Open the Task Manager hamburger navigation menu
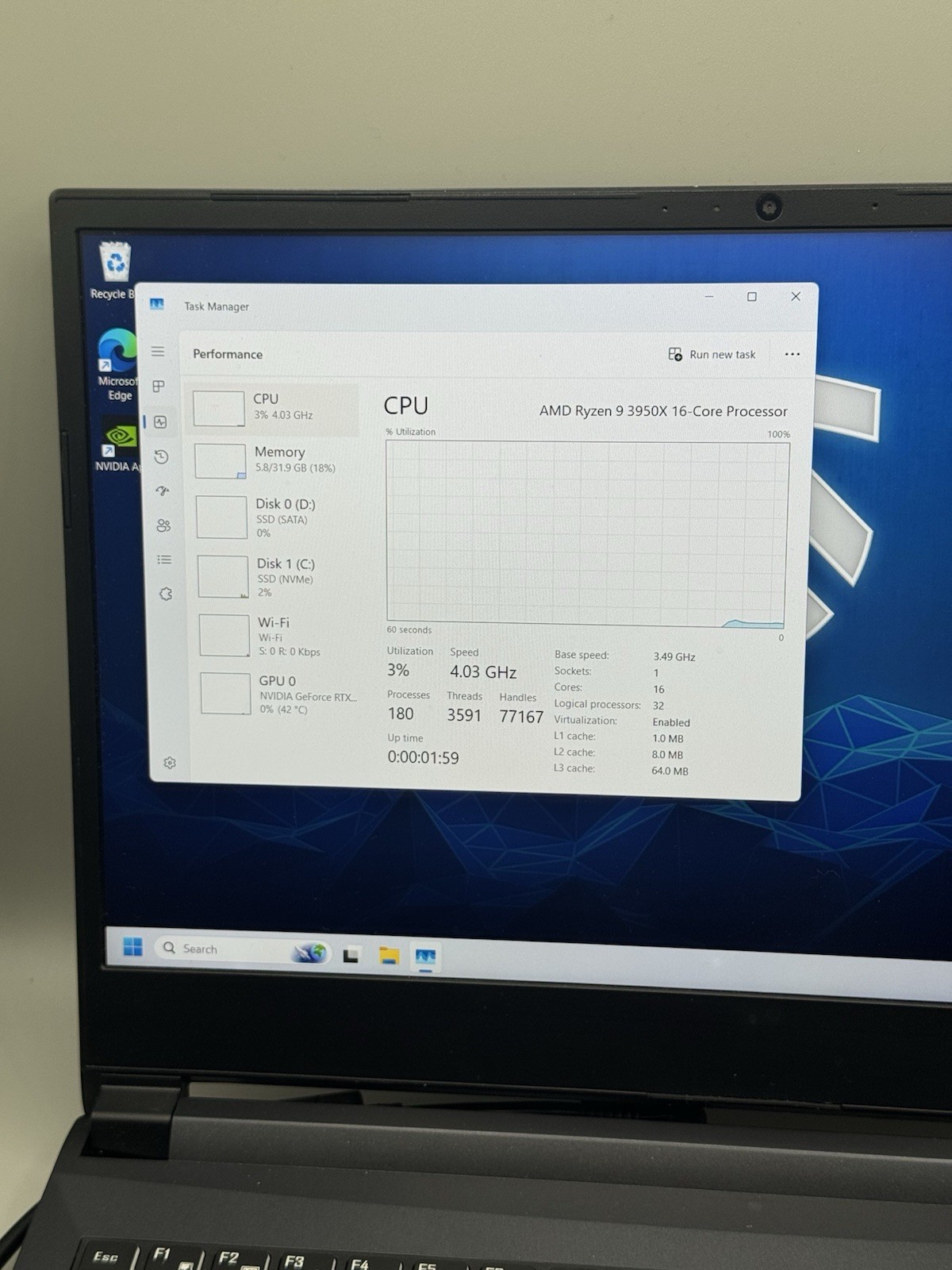This screenshot has height=1270, width=952. 158,352
